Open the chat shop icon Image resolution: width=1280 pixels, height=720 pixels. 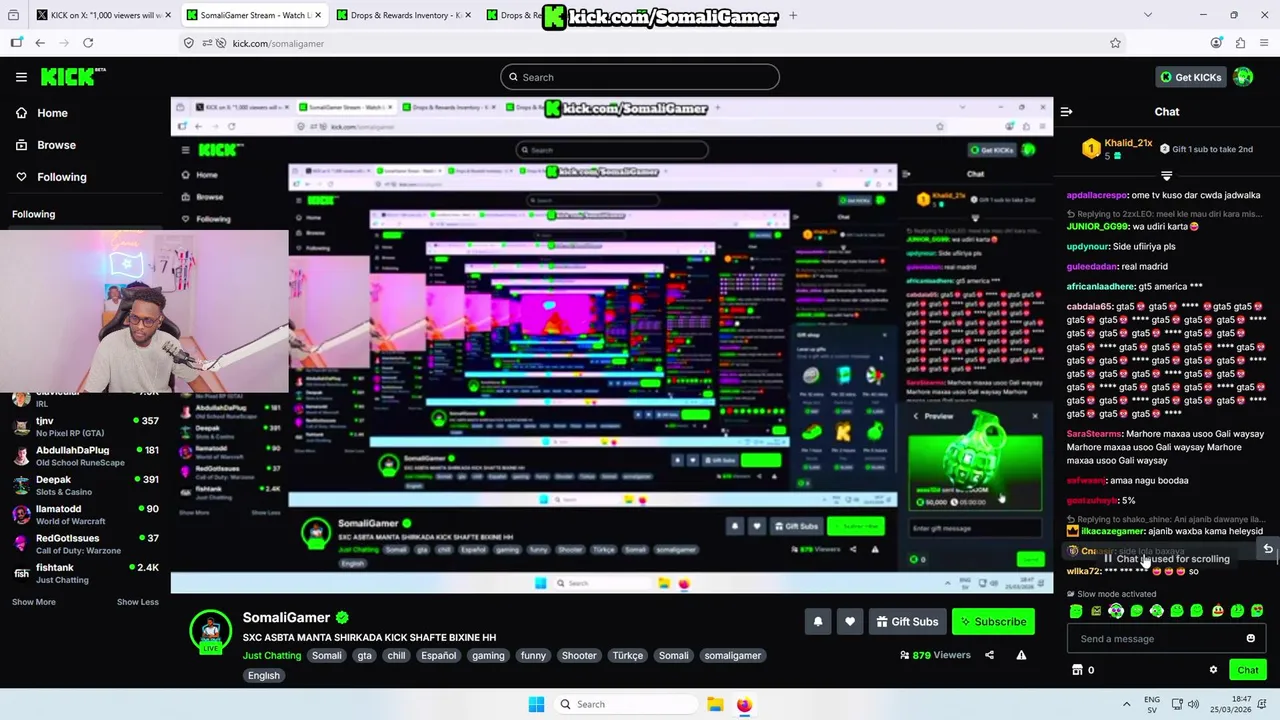point(1077,670)
